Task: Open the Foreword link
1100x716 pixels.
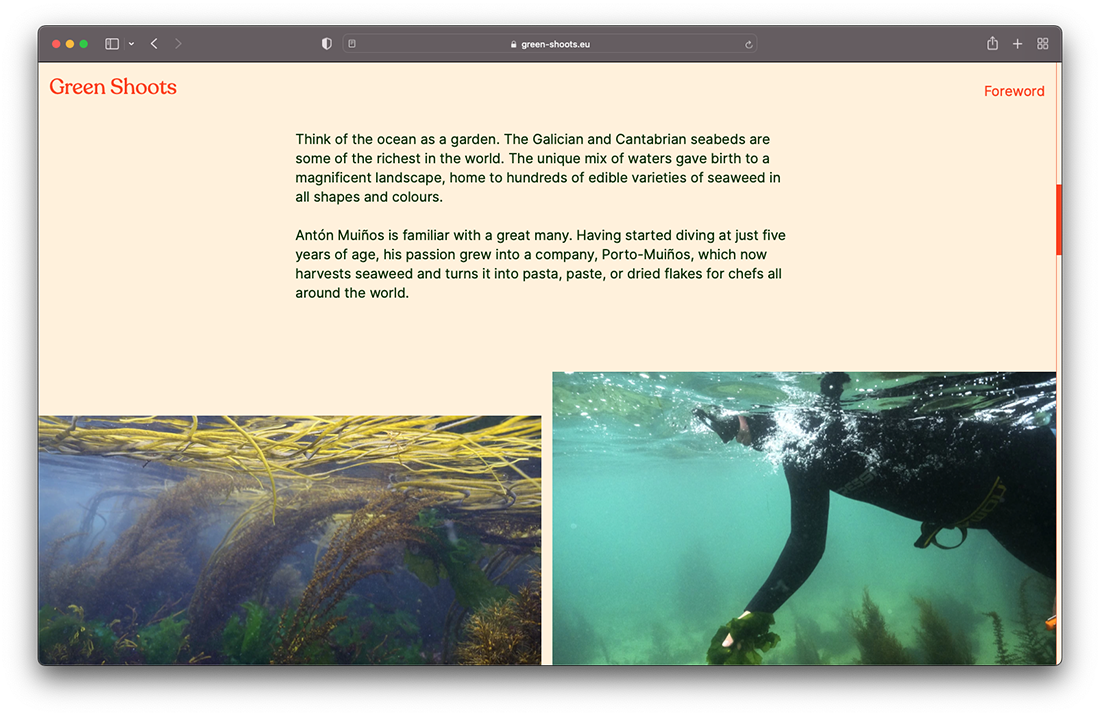Action: 1014,91
